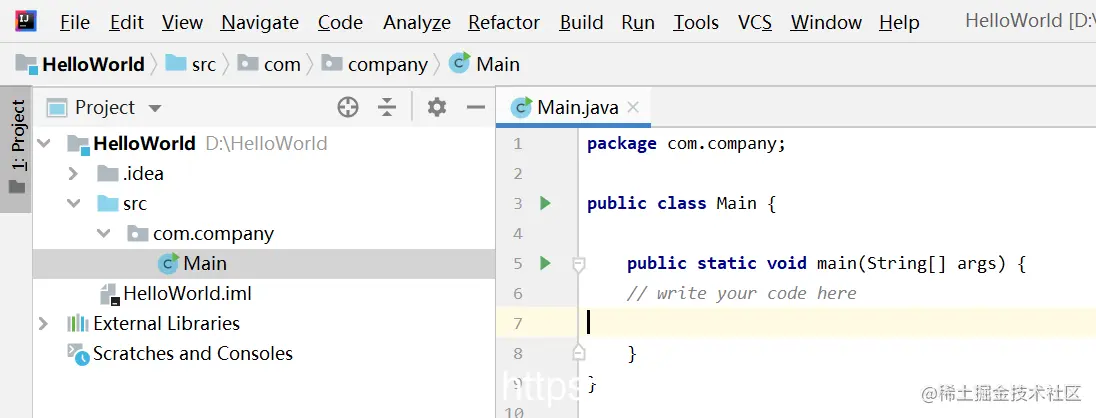Screen dimensions: 1096x418
Task: Click company in the breadcrumb bar
Action: click(375, 64)
